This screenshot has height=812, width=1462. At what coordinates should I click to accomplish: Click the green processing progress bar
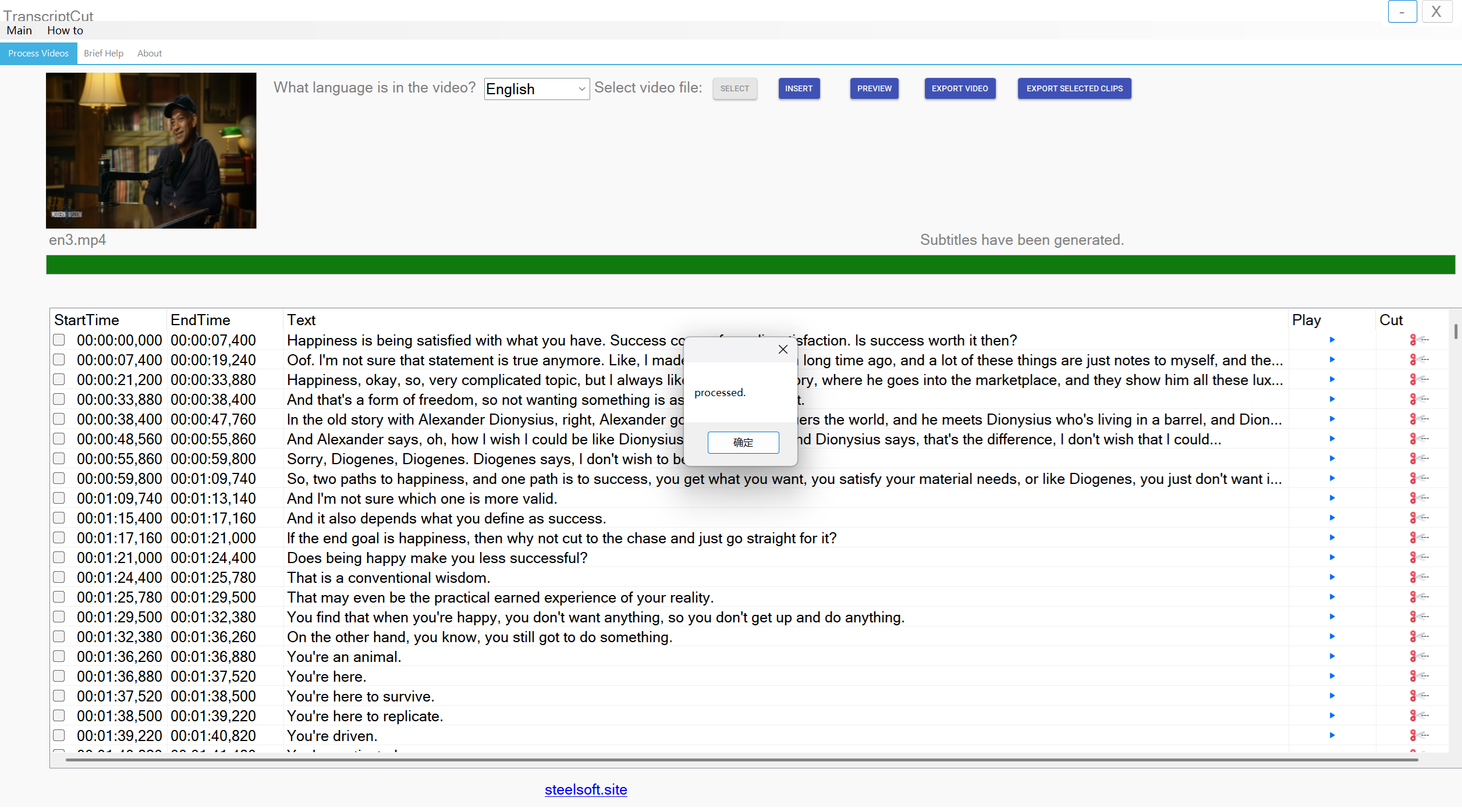click(x=751, y=265)
